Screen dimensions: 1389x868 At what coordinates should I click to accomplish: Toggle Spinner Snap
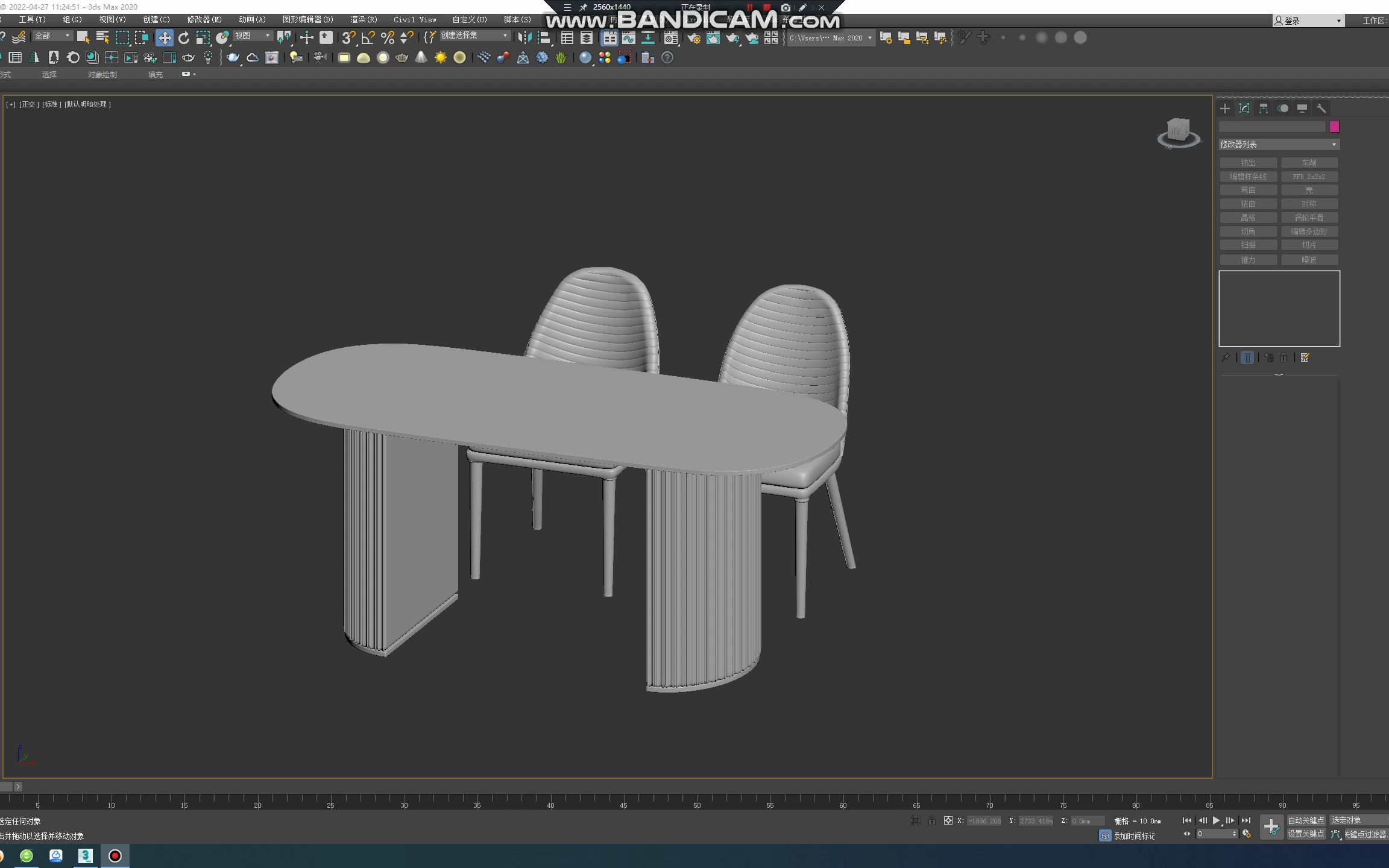407,37
